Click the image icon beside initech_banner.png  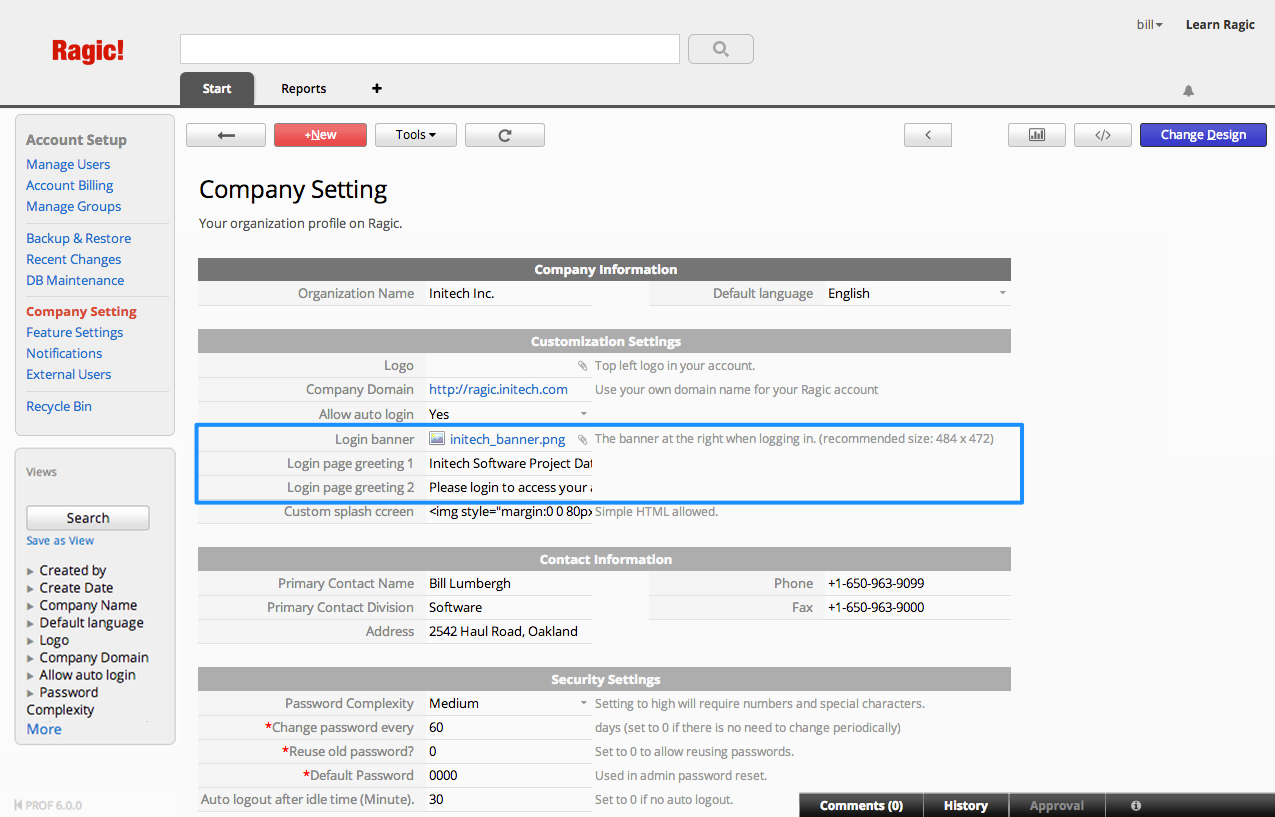(x=437, y=439)
